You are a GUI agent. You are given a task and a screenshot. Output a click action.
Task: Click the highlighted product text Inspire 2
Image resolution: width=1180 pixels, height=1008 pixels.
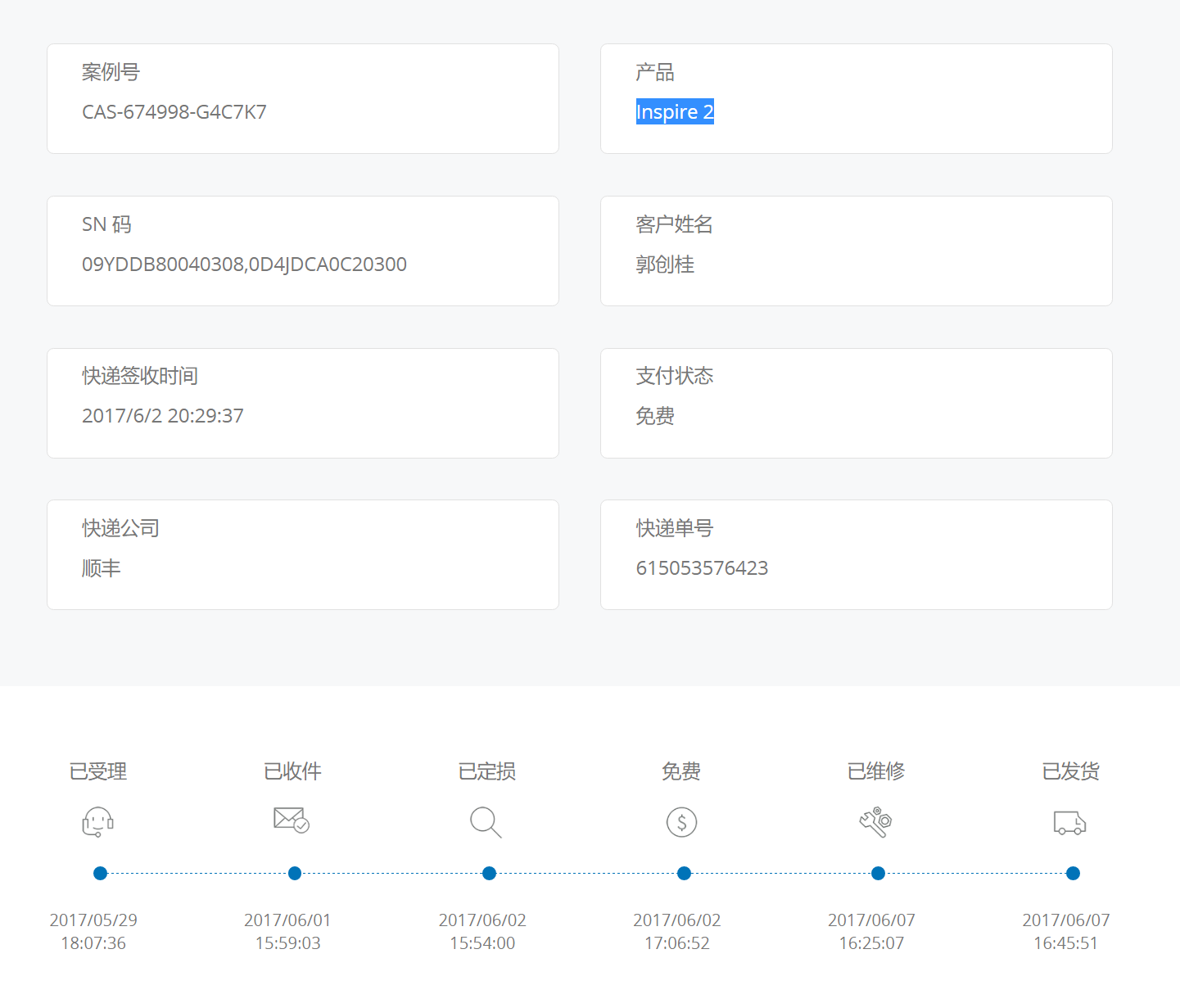pyautogui.click(x=675, y=111)
